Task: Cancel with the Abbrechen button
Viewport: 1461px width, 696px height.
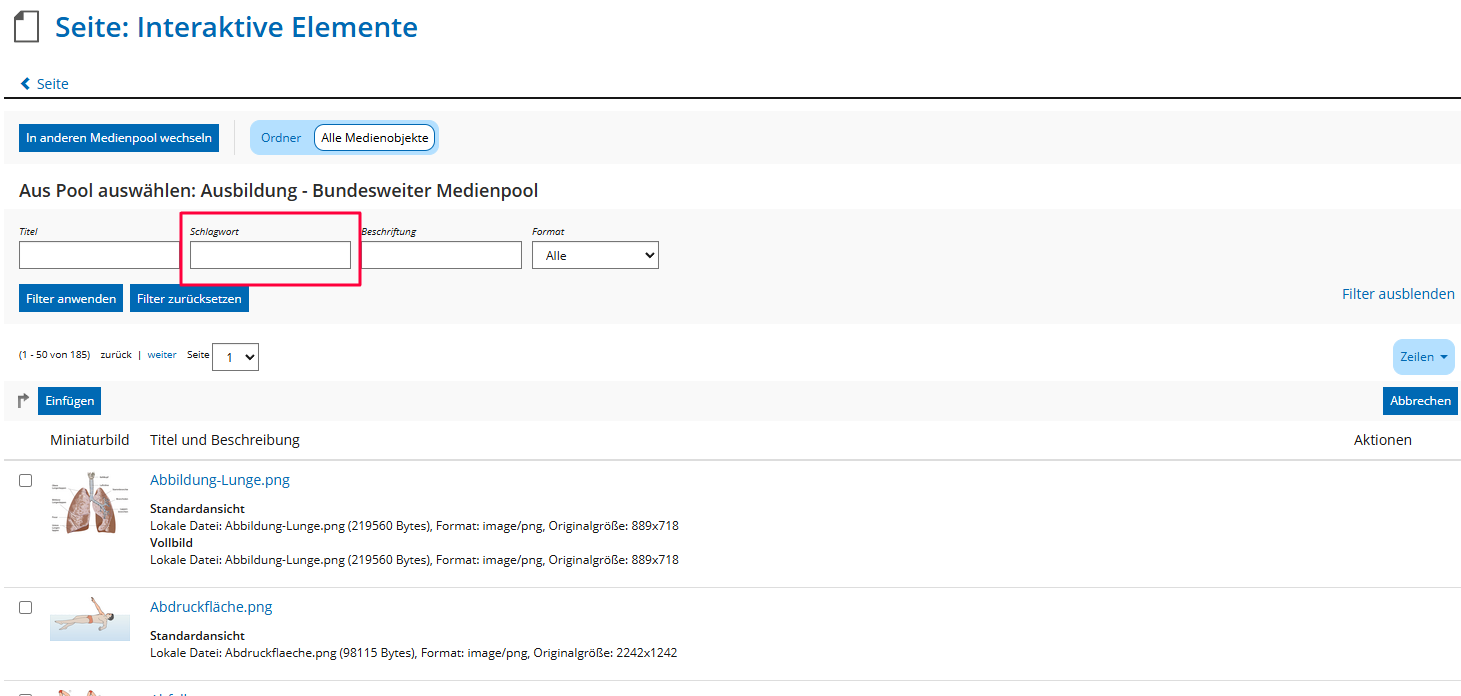Action: [x=1420, y=401]
